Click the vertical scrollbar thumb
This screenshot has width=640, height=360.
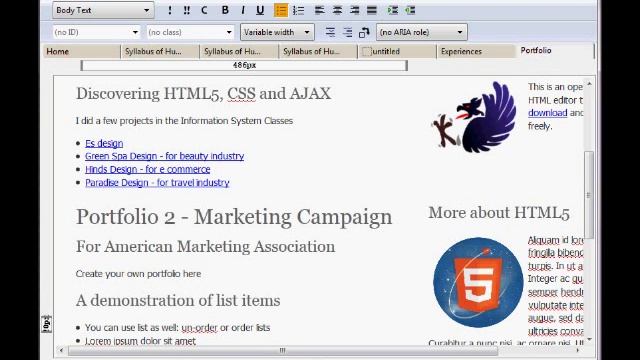tap(589, 194)
